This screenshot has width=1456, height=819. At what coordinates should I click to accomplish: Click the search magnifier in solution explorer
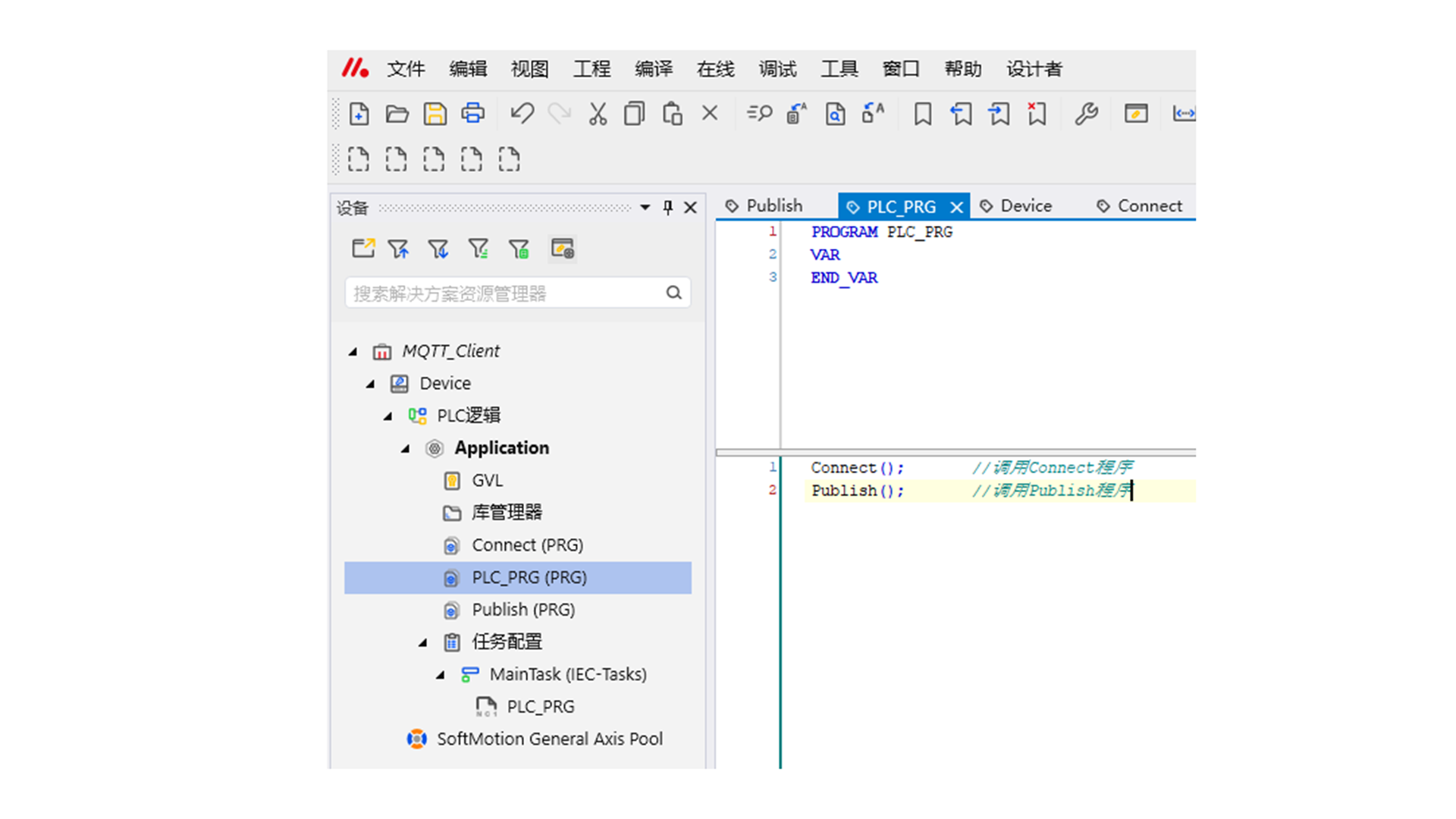(x=673, y=293)
